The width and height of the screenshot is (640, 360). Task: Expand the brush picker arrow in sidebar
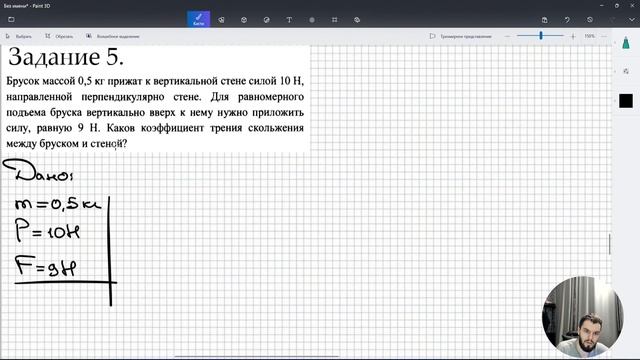[x=615, y=43]
